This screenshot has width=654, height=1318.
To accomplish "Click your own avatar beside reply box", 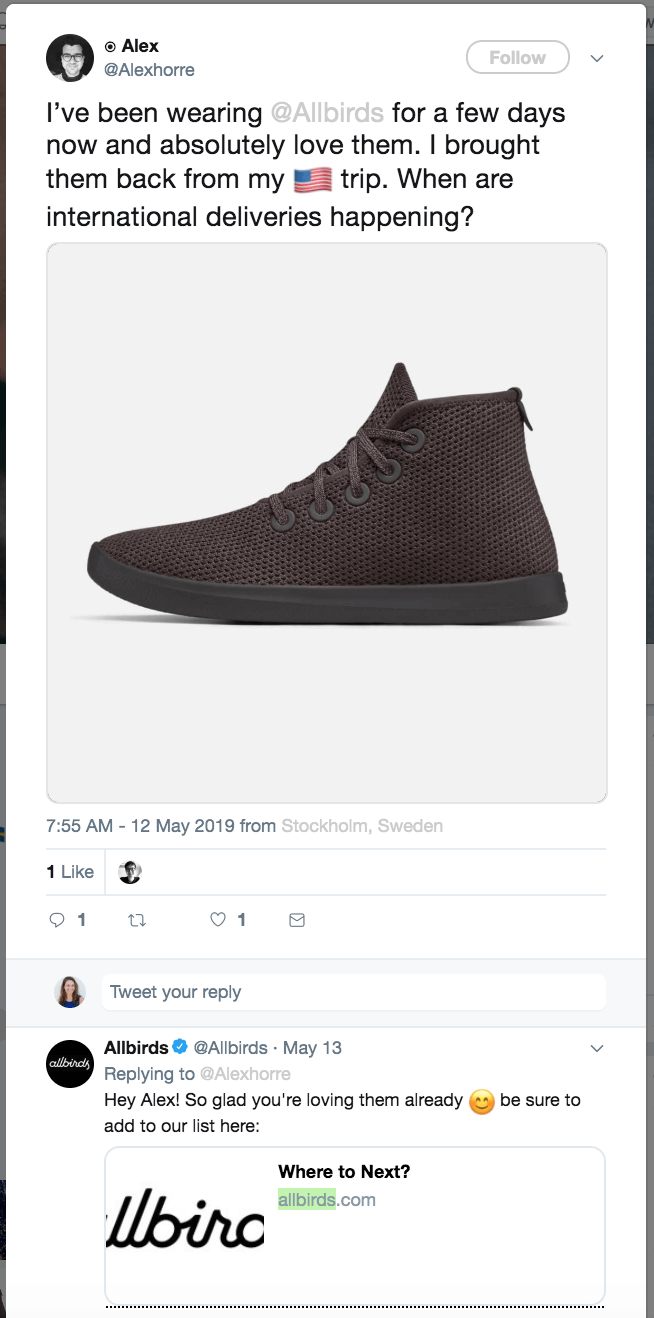I will coord(70,992).
